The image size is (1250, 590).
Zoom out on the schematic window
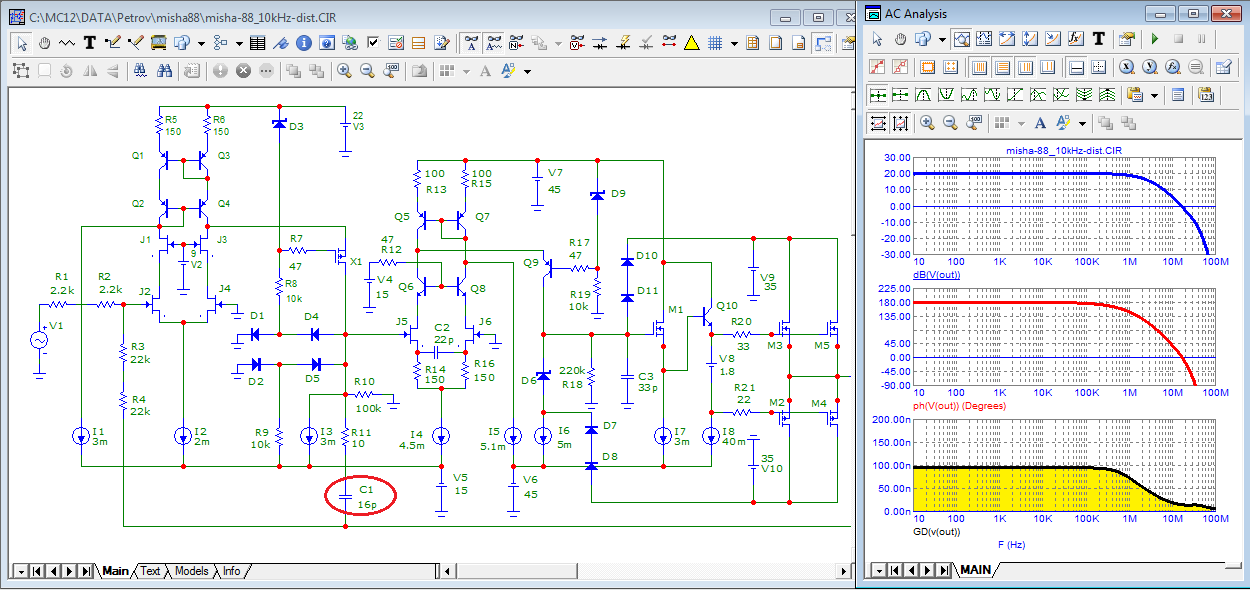coord(367,71)
